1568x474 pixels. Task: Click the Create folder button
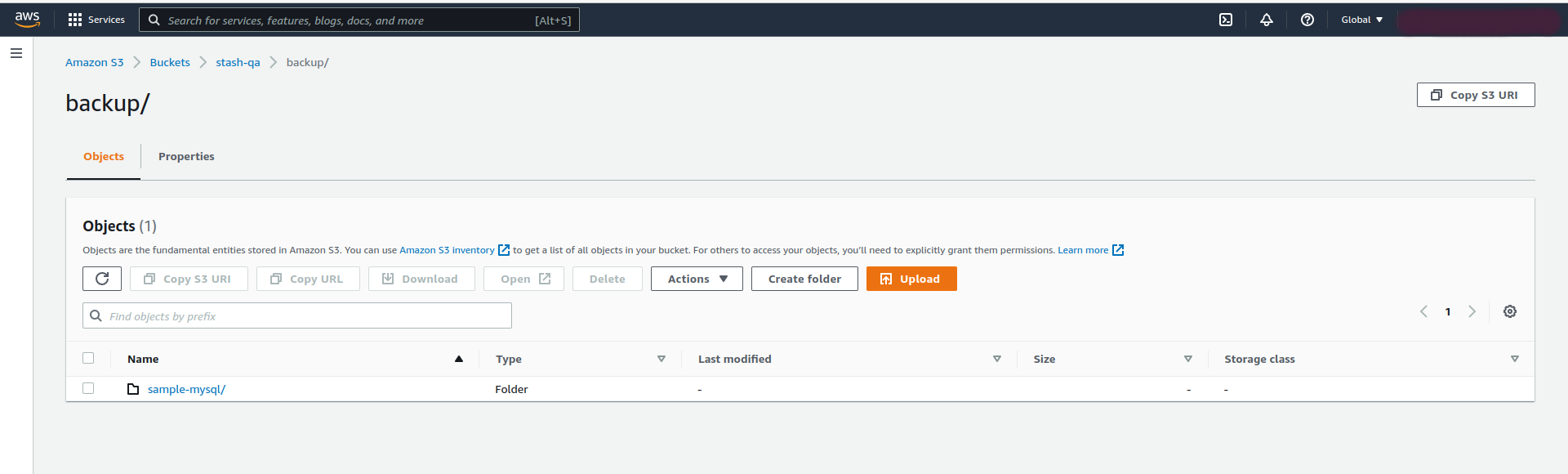tap(804, 279)
